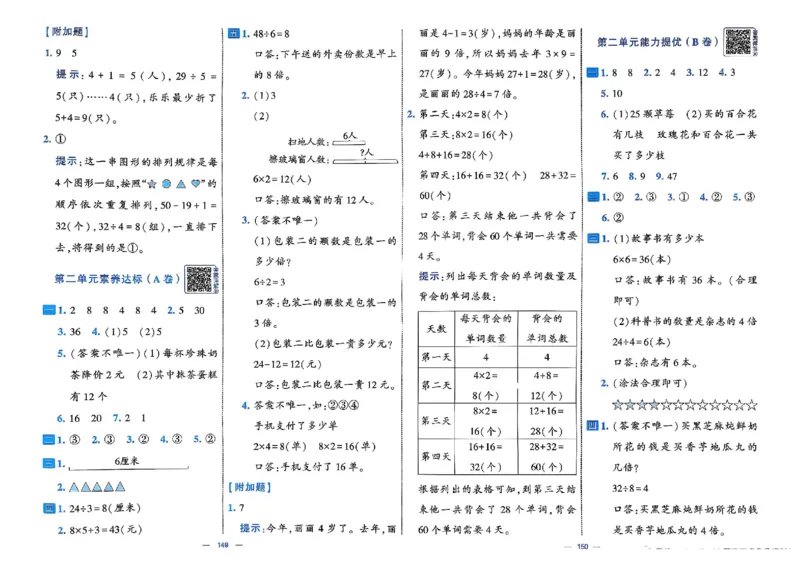800x566 pixels.
Task: Click the table header 背会的单词总数
Action: 547,329
